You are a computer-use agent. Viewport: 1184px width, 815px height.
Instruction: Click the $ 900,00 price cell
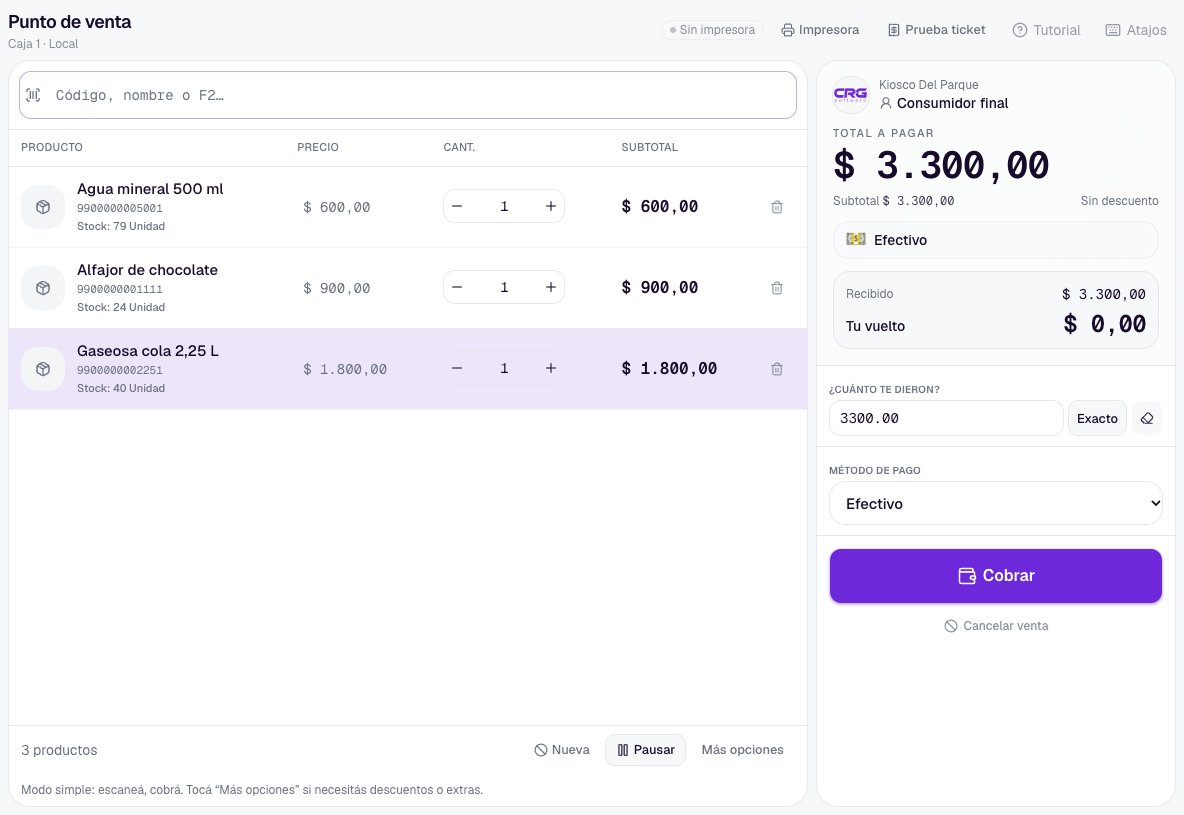point(337,288)
